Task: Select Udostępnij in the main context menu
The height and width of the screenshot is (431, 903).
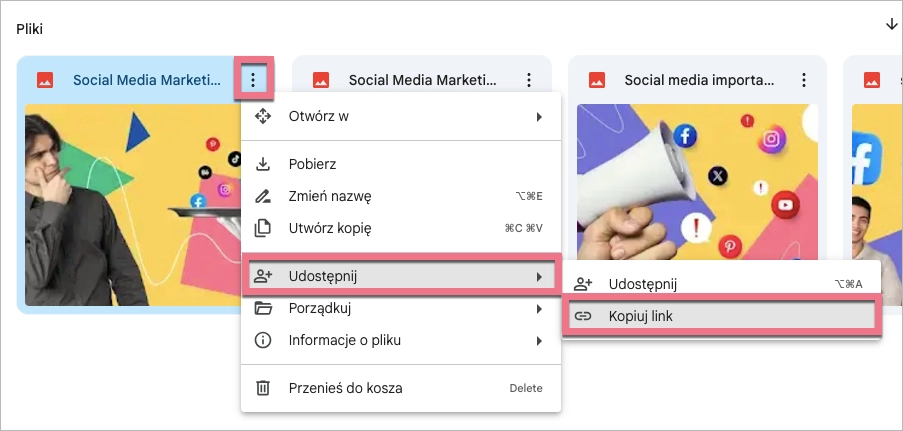Action: coord(401,277)
